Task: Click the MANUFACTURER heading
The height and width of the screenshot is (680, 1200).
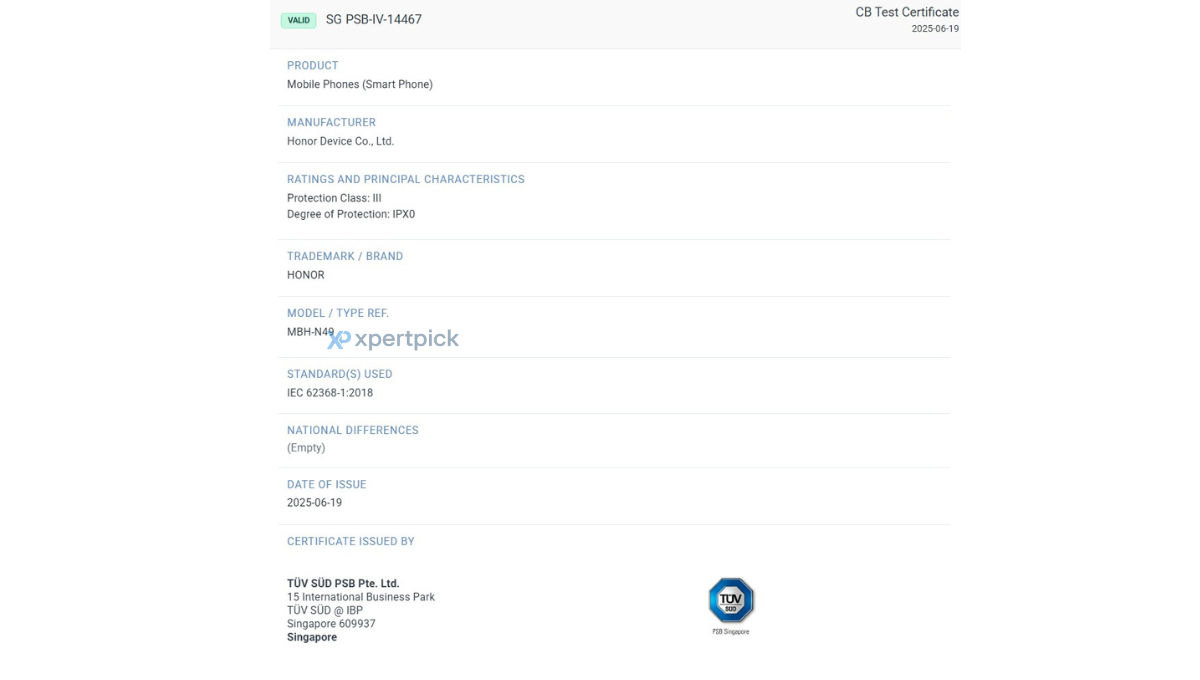Action: [x=331, y=123]
